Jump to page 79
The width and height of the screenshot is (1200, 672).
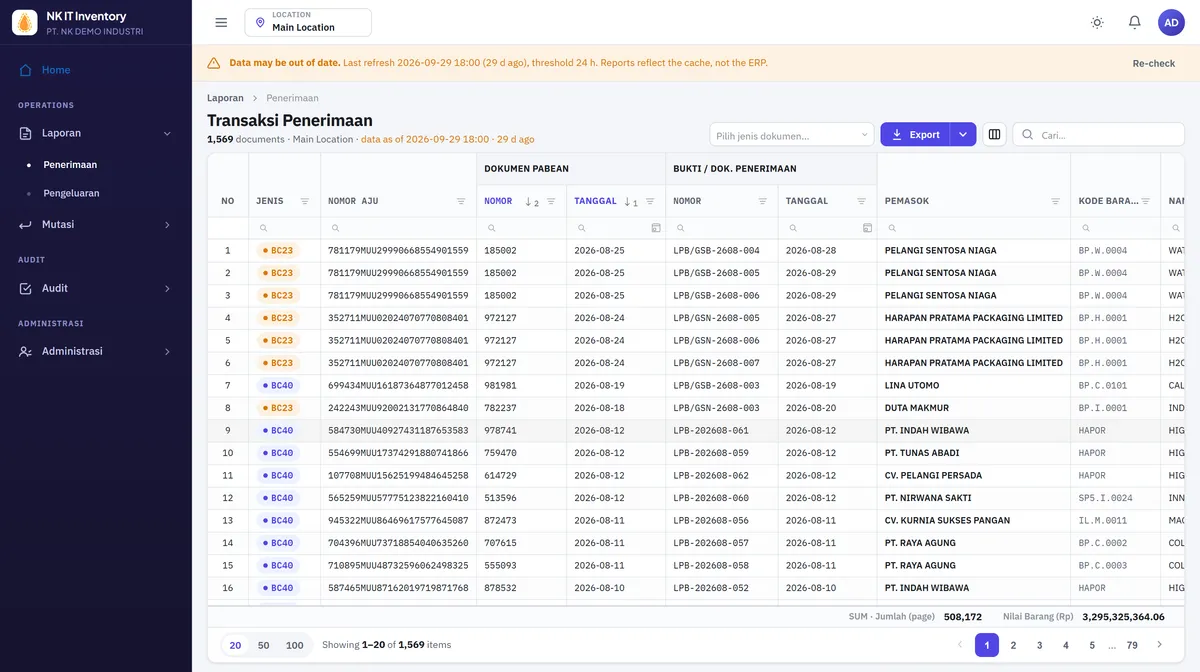pyautogui.click(x=1132, y=645)
